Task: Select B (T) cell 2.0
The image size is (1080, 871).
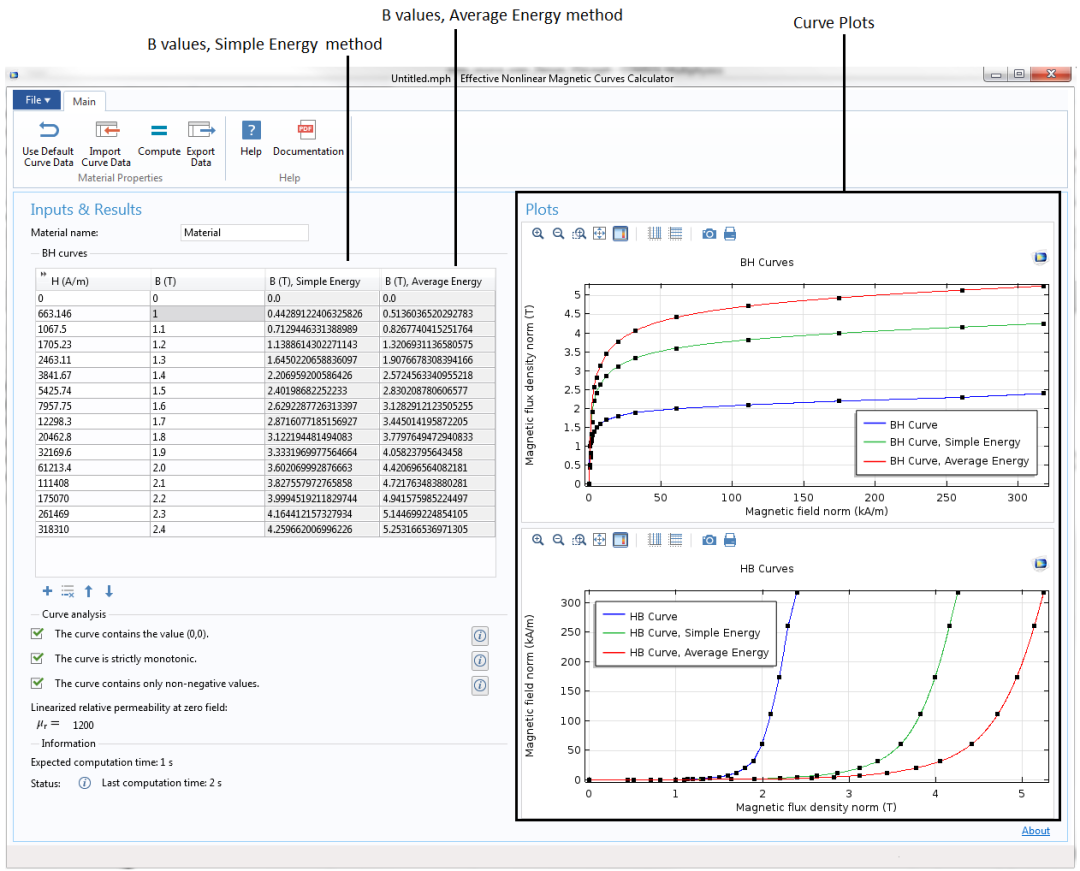Action: click(x=208, y=468)
